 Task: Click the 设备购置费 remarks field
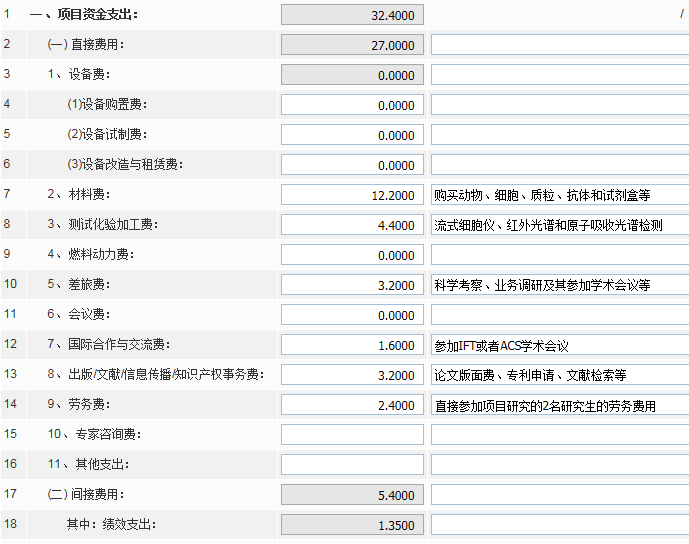(560, 105)
